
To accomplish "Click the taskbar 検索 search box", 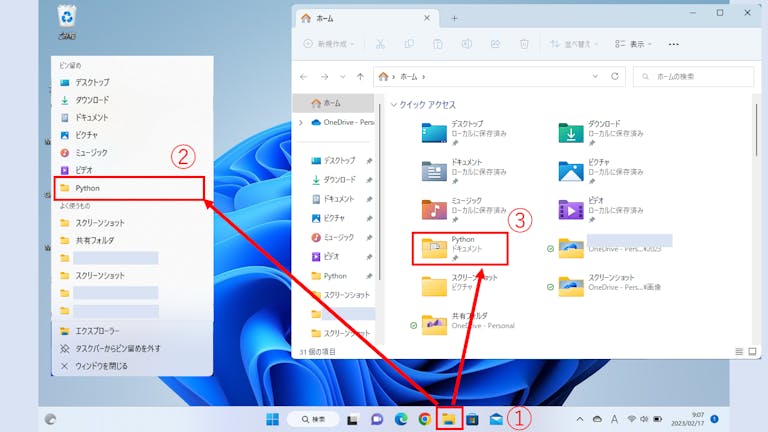I will [x=313, y=419].
